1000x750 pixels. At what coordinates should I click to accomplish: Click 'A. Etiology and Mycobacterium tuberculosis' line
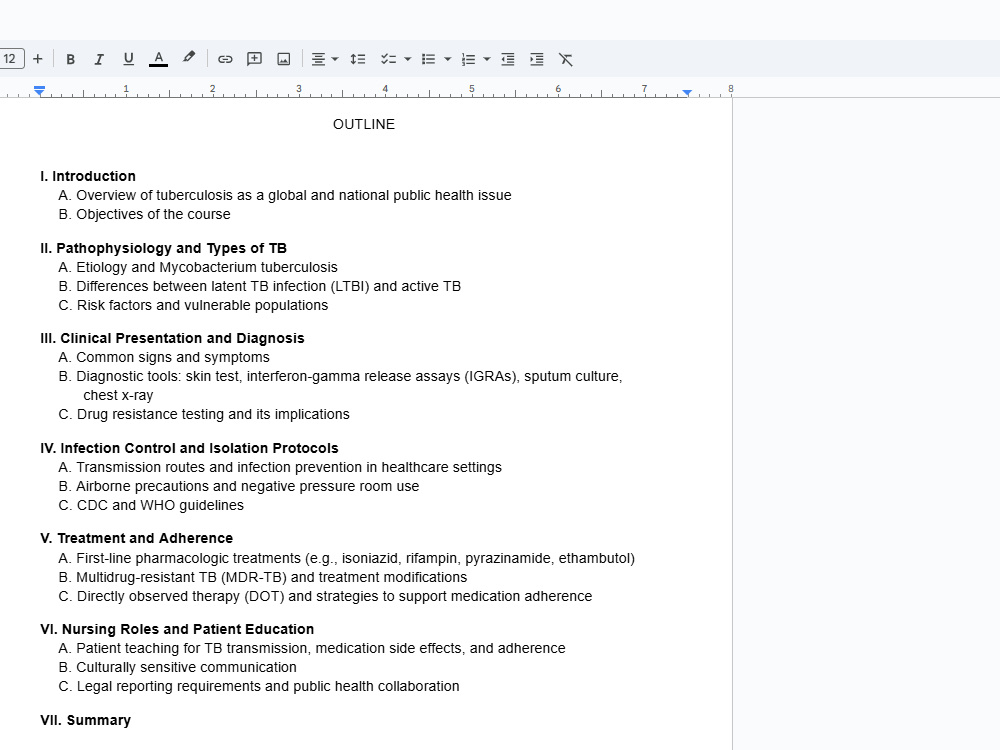click(198, 267)
